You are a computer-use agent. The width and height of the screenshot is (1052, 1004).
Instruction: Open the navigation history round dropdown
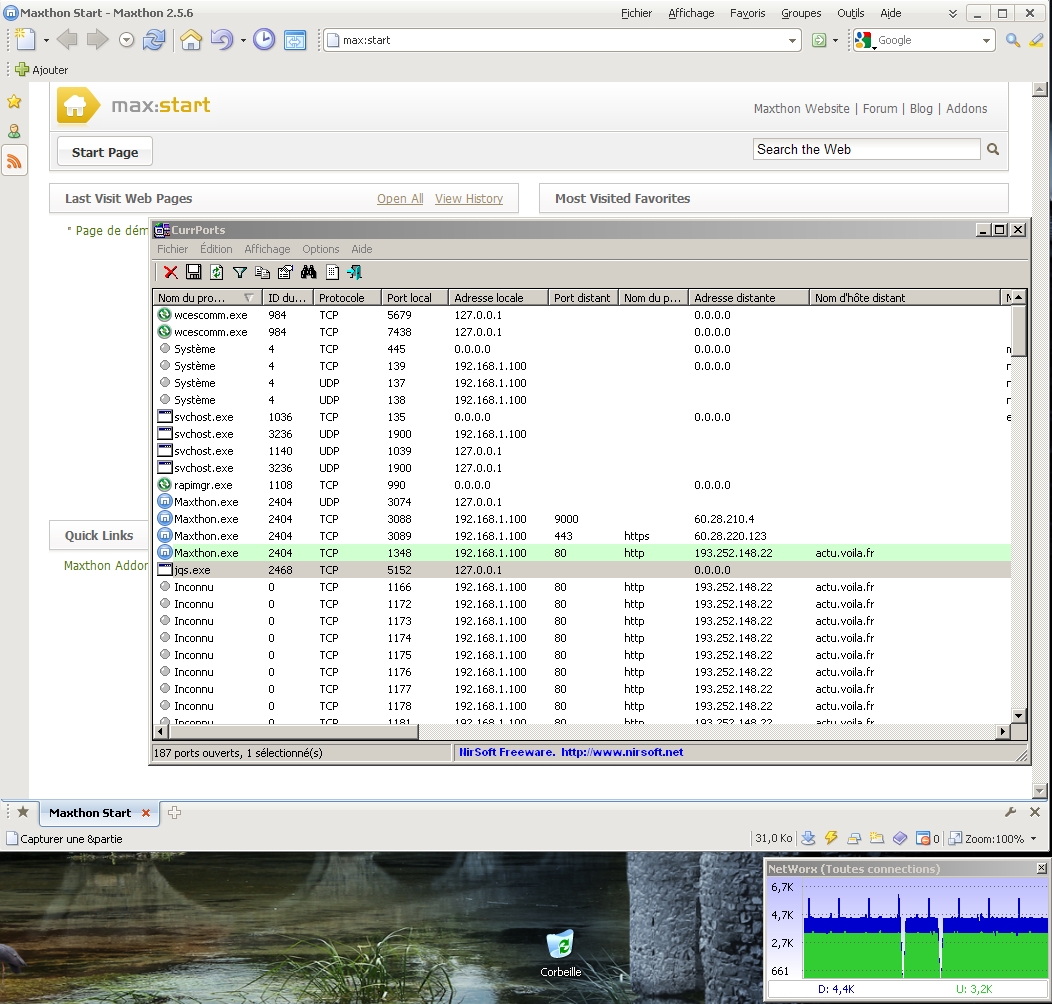coord(126,40)
